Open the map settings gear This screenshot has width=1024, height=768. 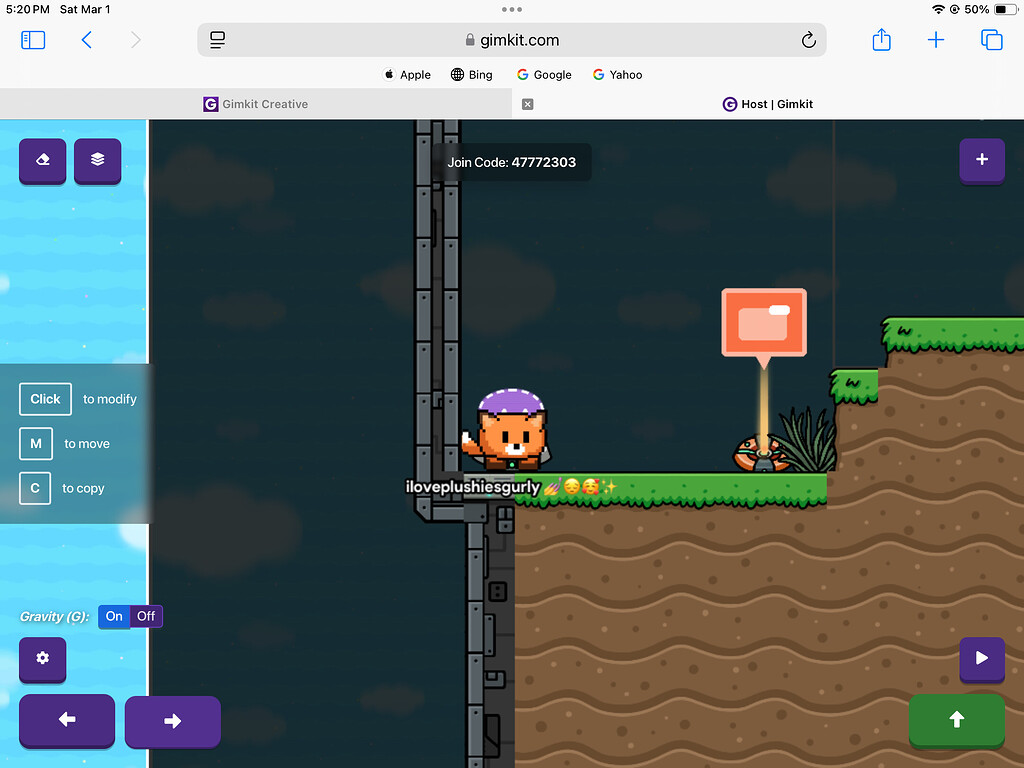[x=42, y=660]
